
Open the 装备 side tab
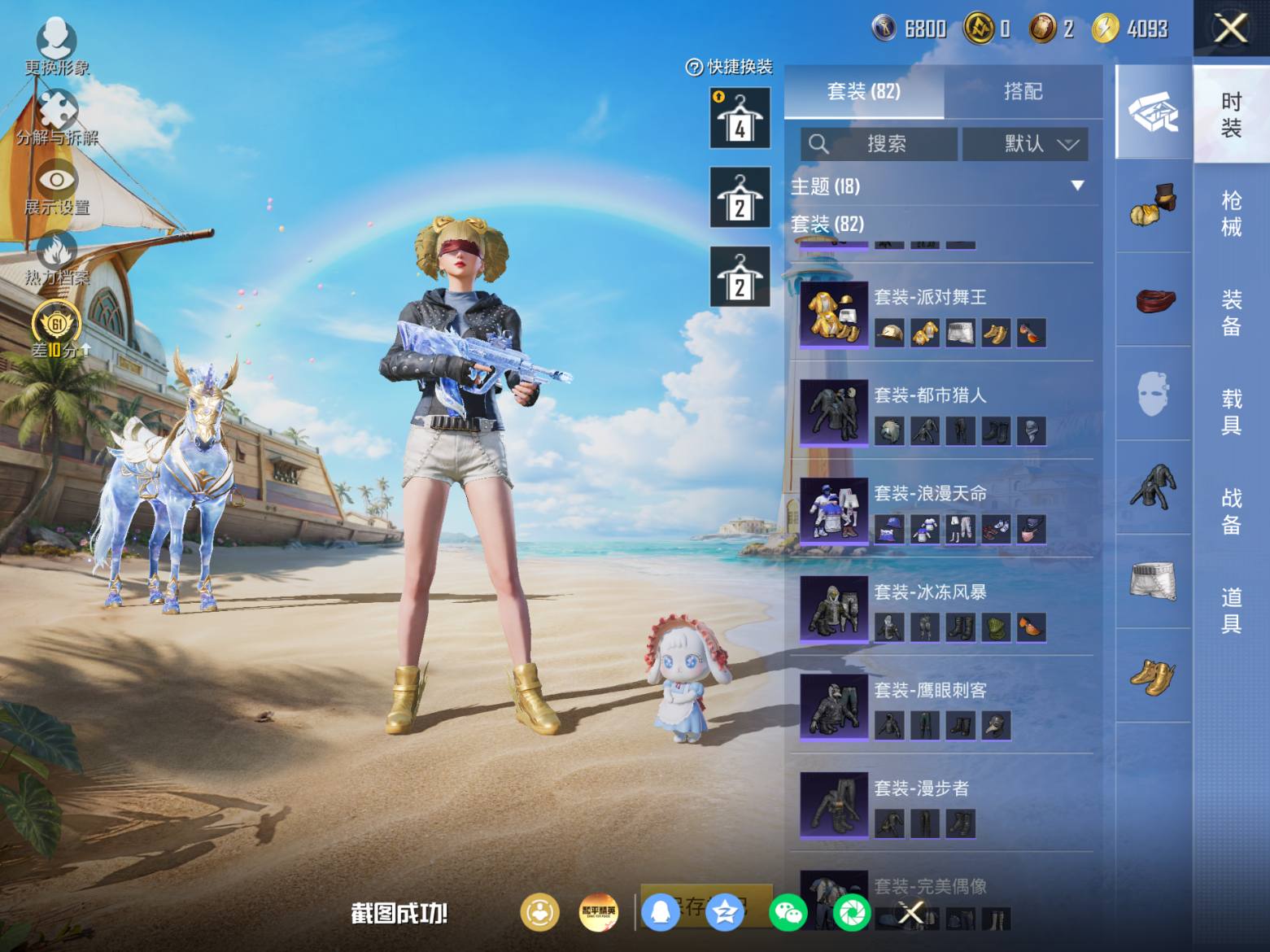pyautogui.click(x=1231, y=312)
